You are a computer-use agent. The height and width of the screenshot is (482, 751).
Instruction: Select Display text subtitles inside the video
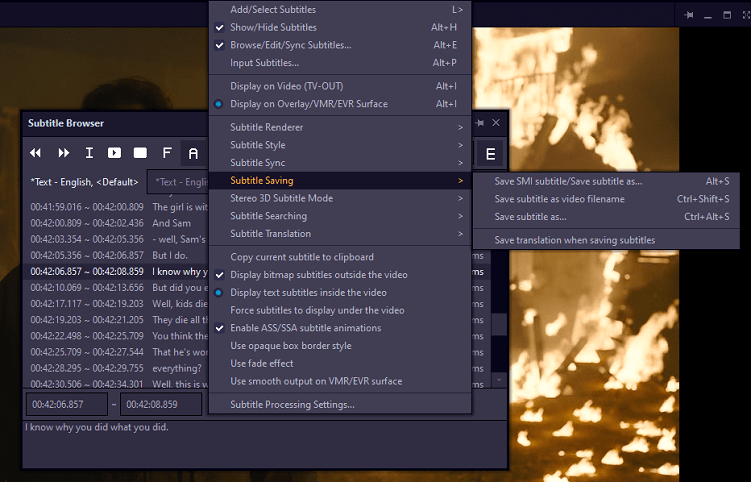(x=340, y=293)
